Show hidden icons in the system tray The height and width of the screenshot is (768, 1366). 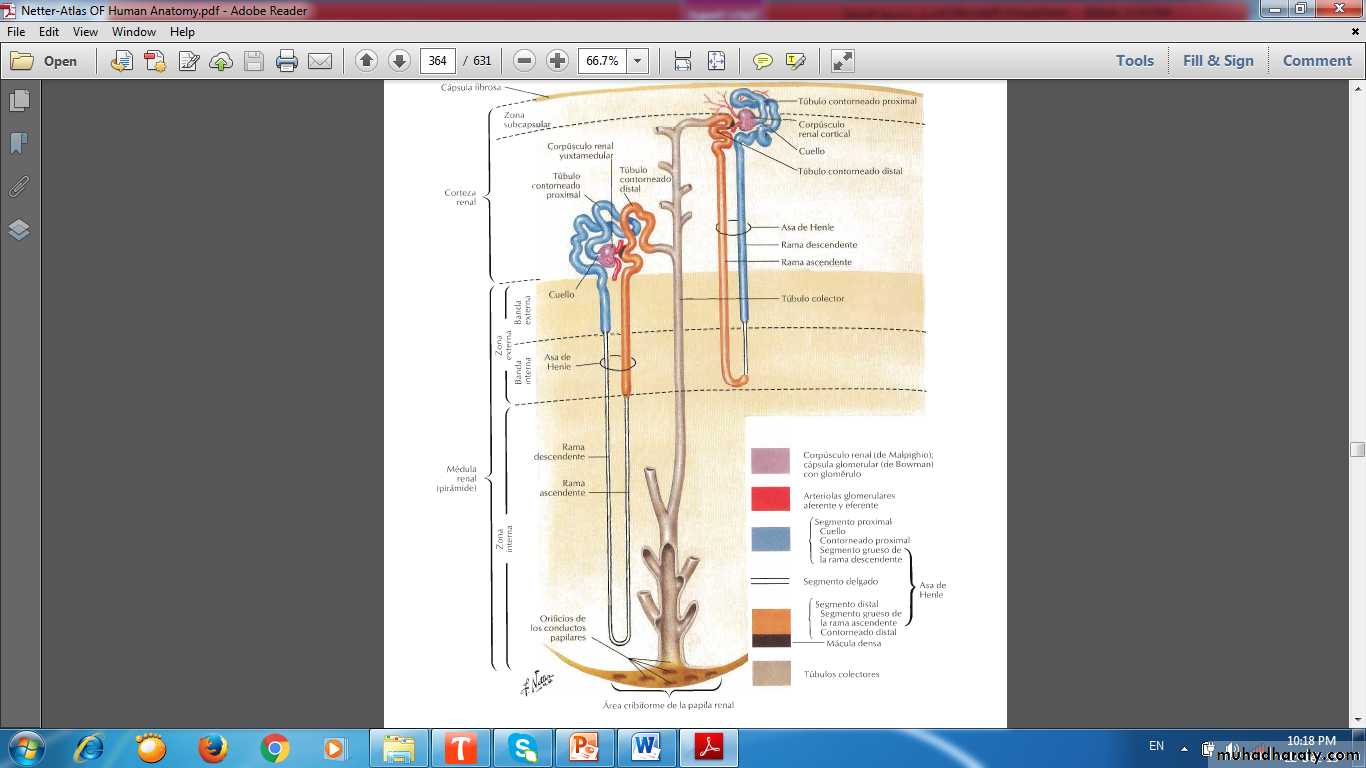(1184, 748)
